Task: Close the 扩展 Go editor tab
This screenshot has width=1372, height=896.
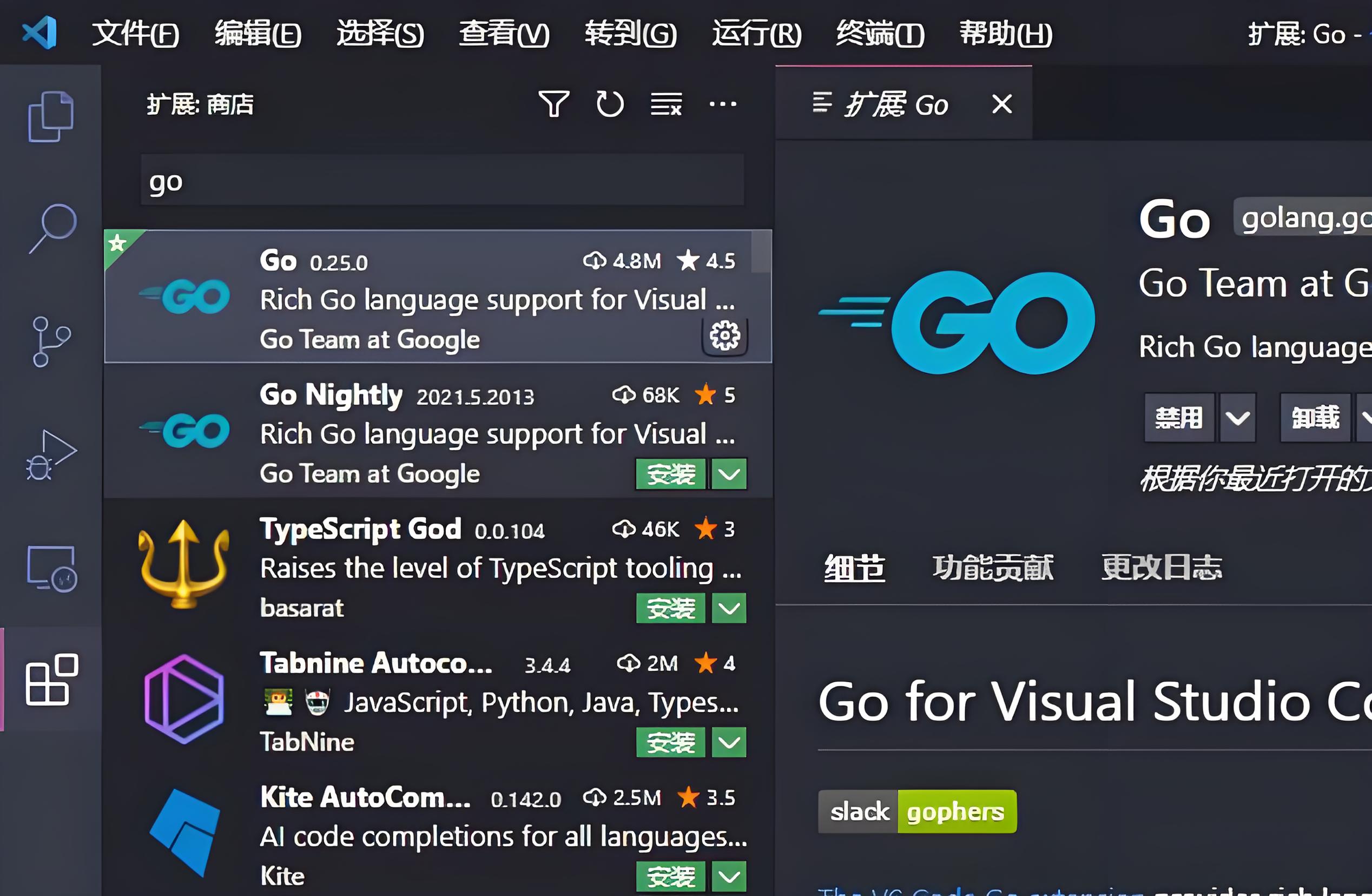Action: (1002, 104)
